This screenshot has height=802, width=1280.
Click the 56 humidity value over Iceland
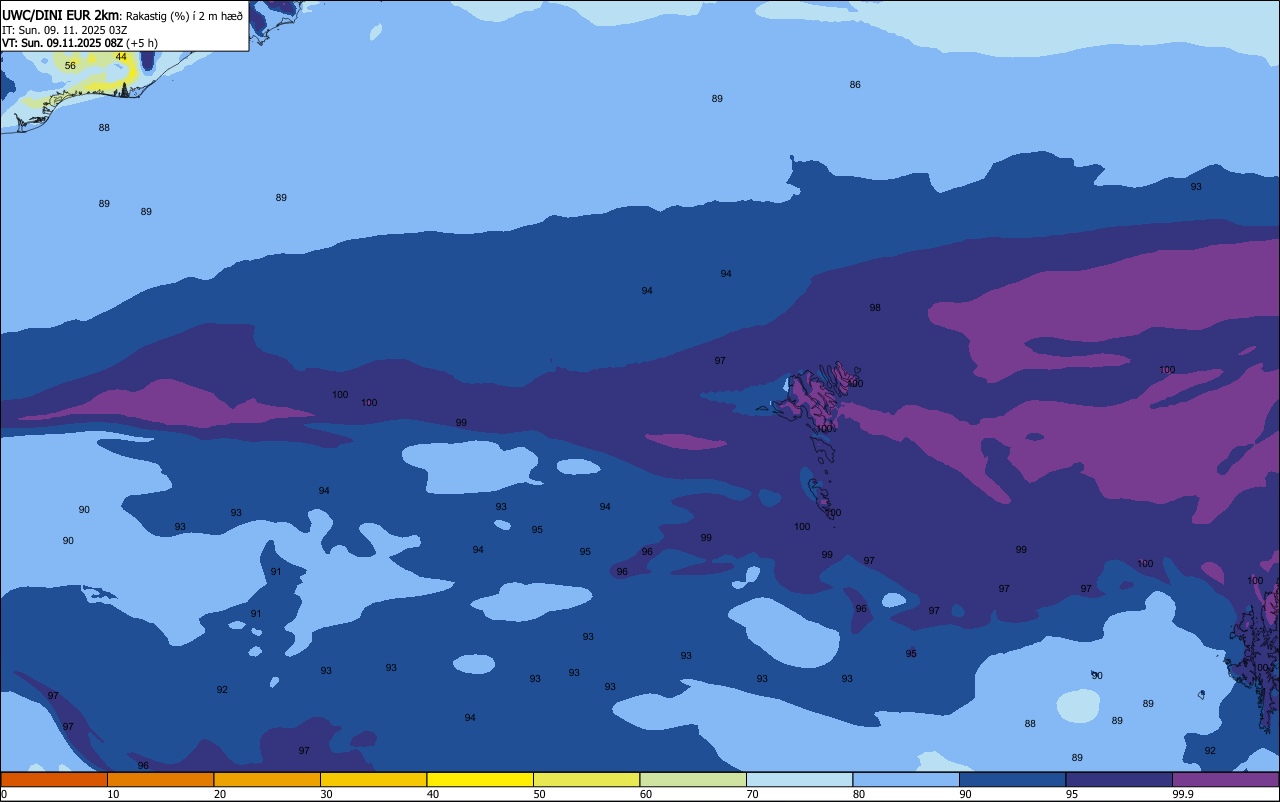[70, 66]
